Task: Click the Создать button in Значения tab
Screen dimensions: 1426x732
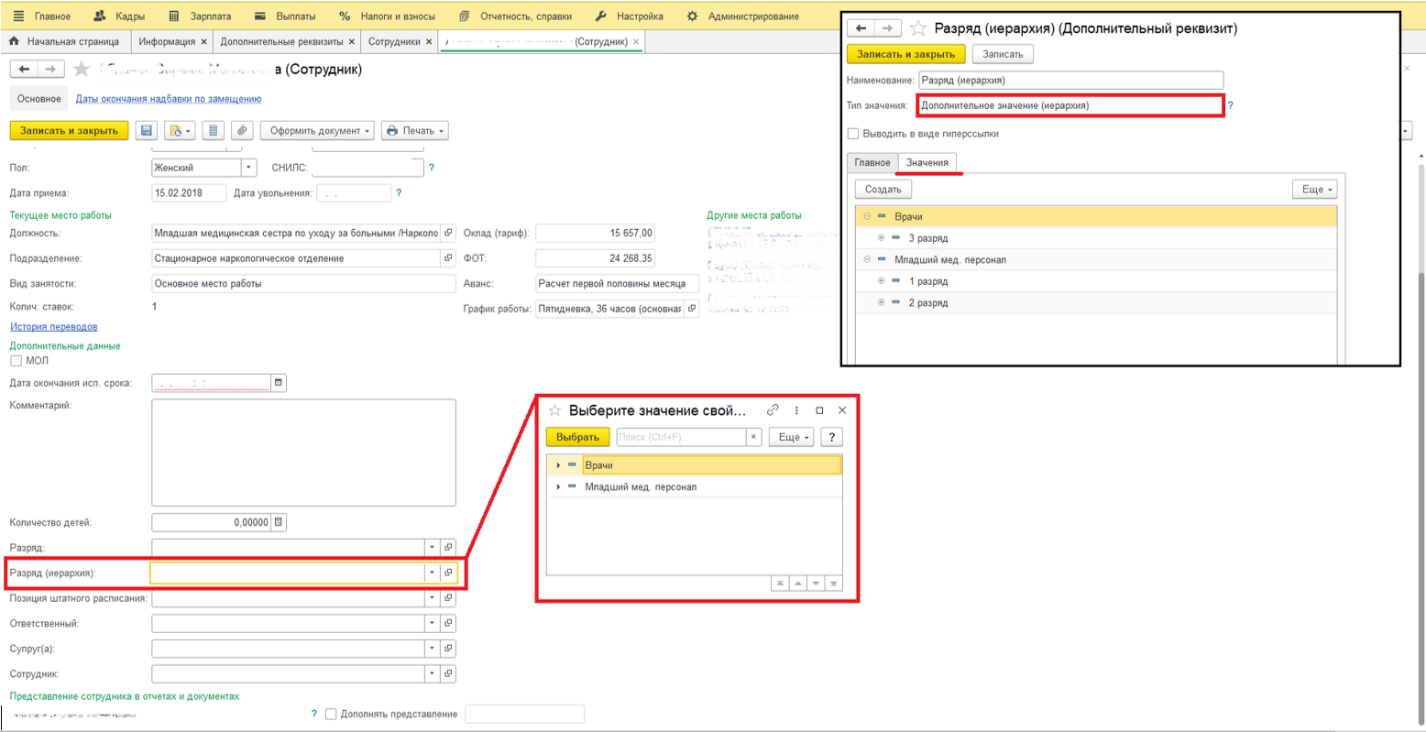Action: click(883, 189)
